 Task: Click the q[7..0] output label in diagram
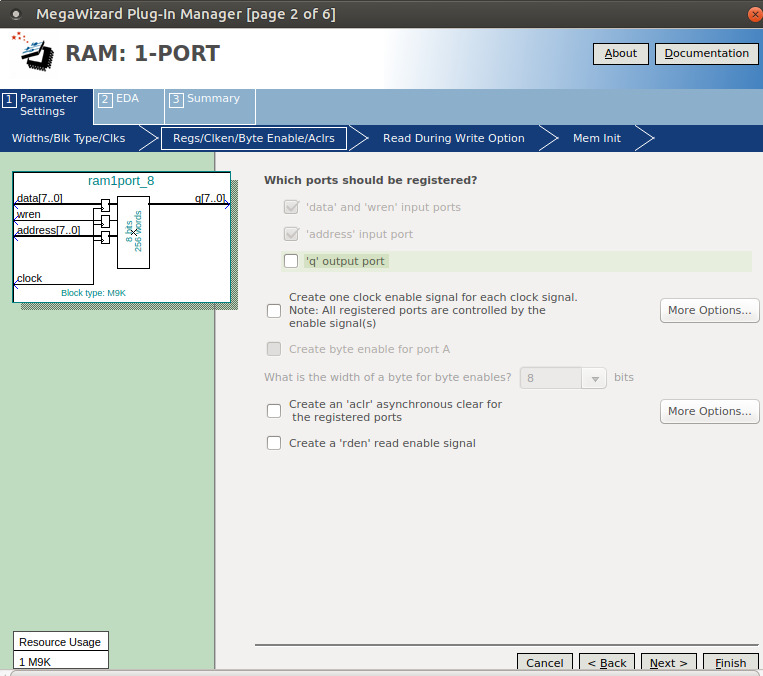210,198
